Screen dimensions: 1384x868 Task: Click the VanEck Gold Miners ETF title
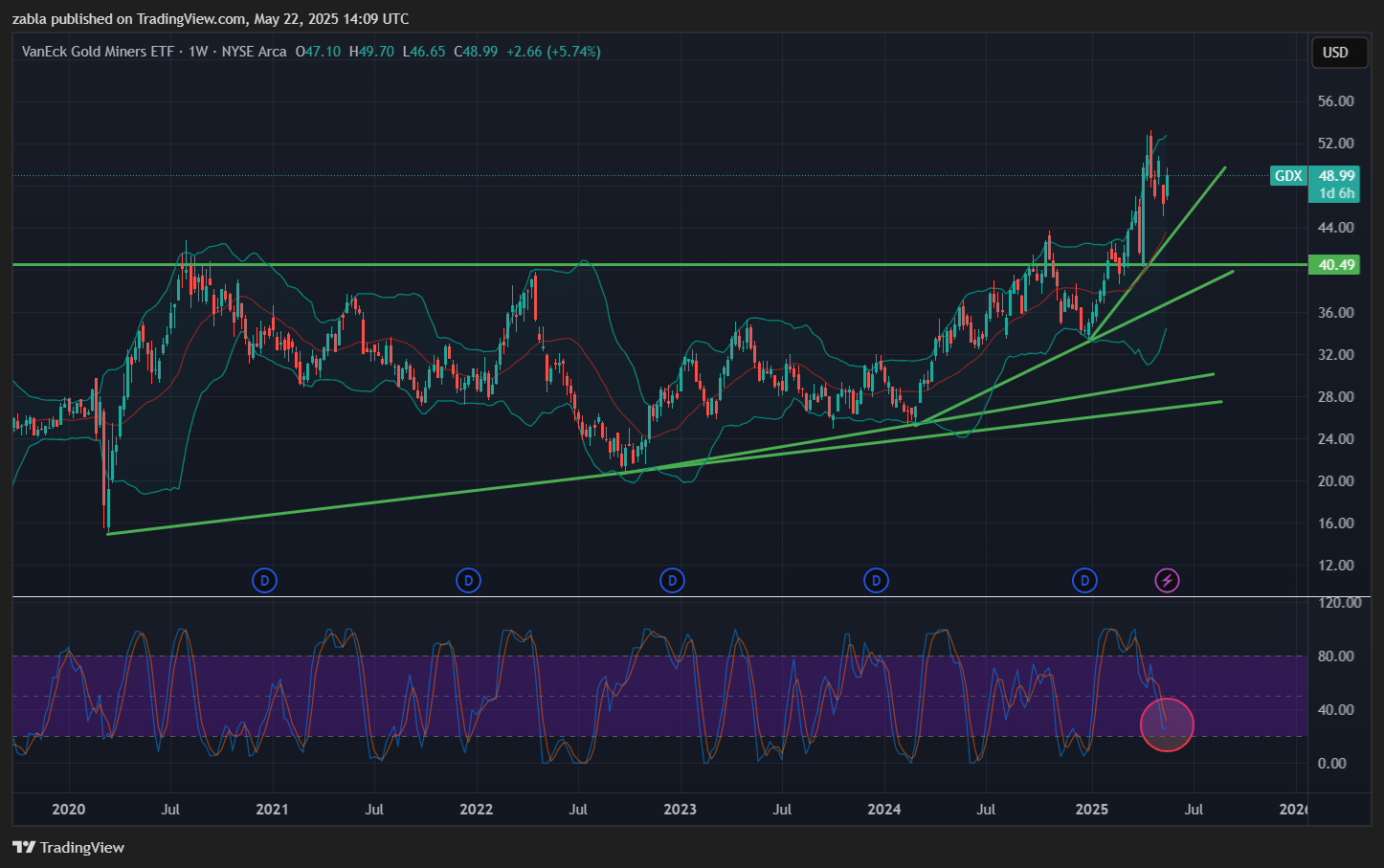pyautogui.click(x=98, y=52)
